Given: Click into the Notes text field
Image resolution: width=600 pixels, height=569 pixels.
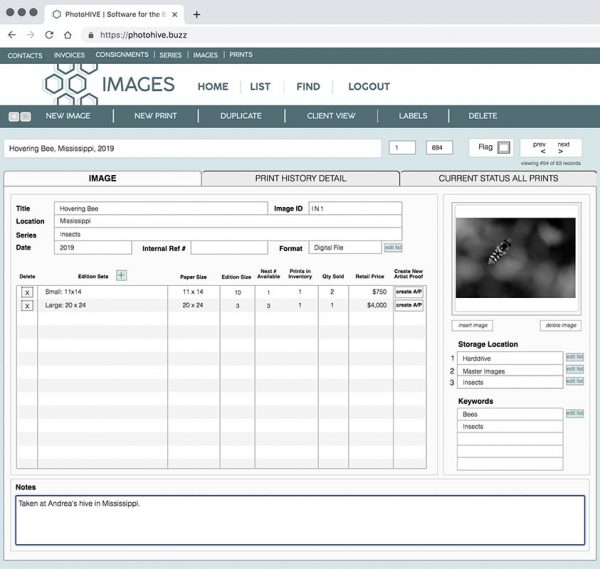Looking at the screenshot, I should point(300,520).
